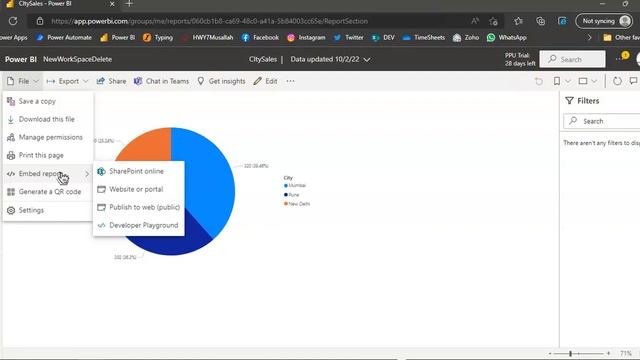Click the Not syncing profile button

point(604,21)
